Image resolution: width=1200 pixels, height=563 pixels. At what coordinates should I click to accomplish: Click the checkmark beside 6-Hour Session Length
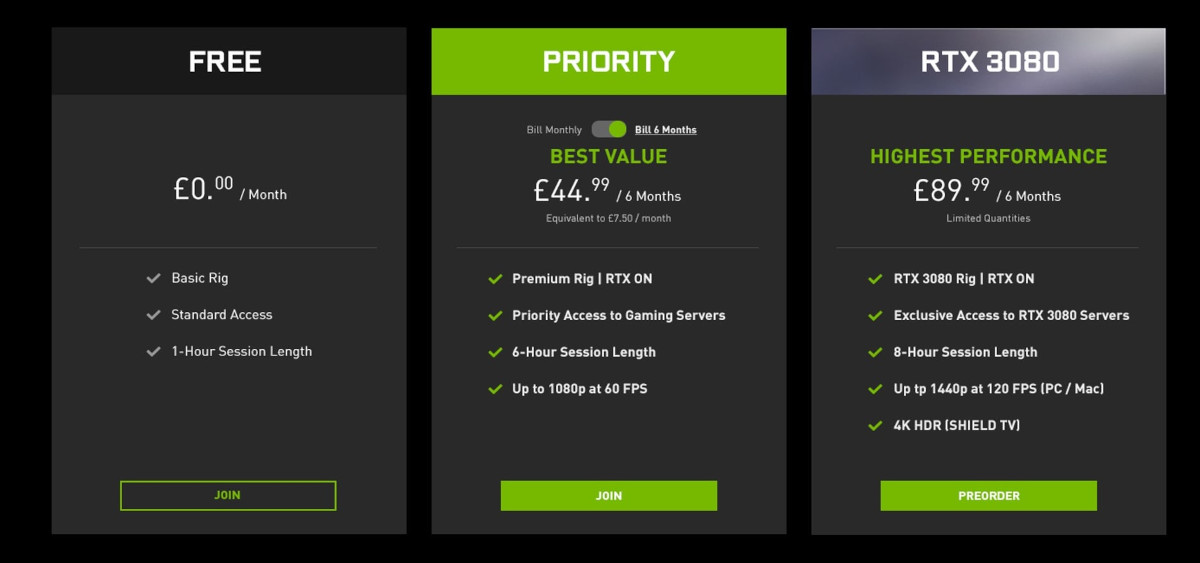[495, 352]
